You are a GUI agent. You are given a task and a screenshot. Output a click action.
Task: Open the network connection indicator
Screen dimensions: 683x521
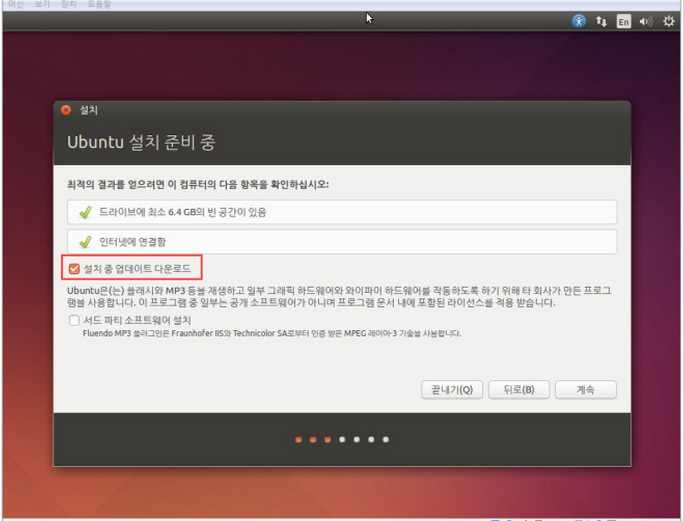[601, 21]
